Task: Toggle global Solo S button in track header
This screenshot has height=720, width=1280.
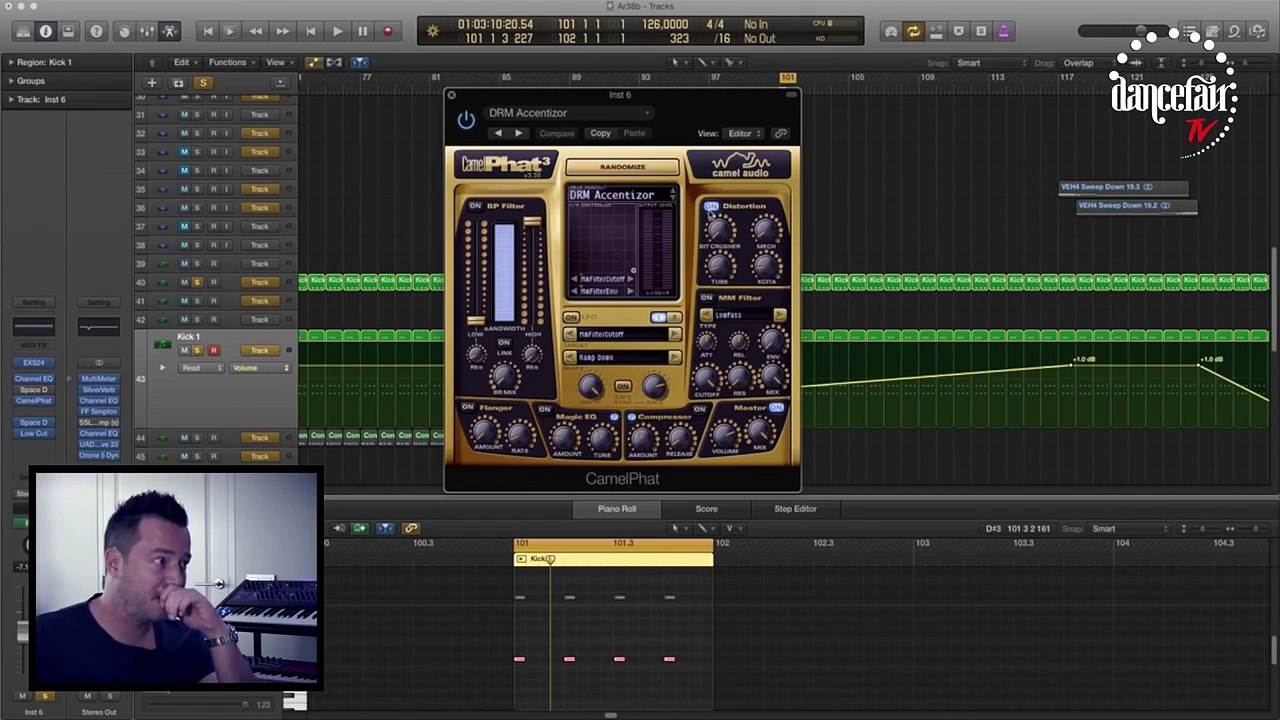Action: click(203, 82)
